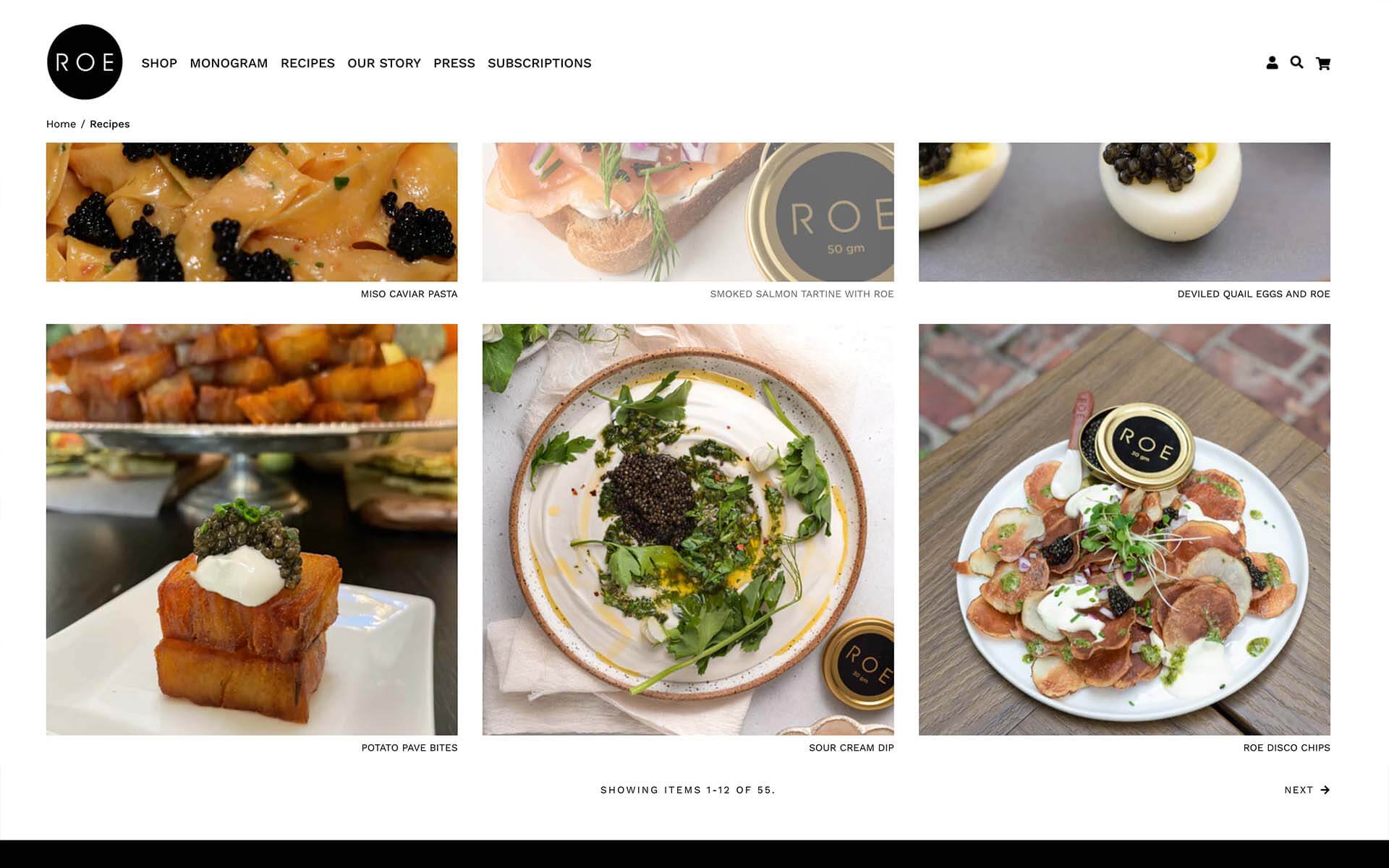Click the Potato Pave Bites title

(x=409, y=748)
